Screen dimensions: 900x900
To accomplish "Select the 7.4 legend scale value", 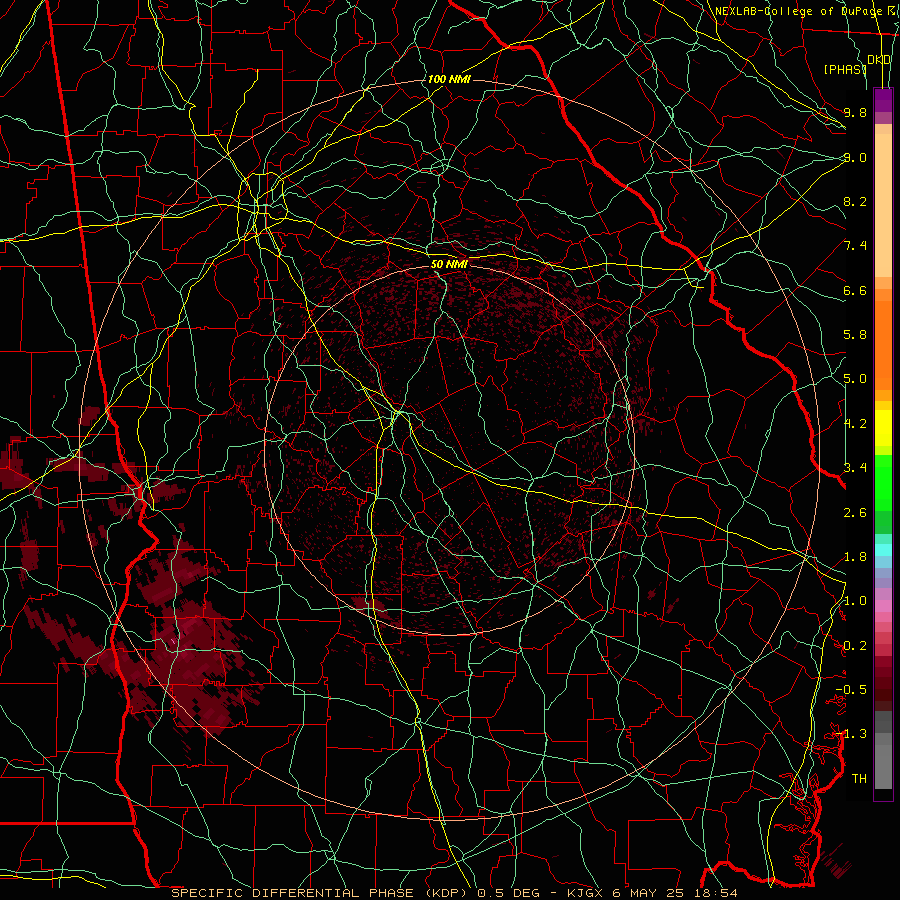I will tap(855, 246).
